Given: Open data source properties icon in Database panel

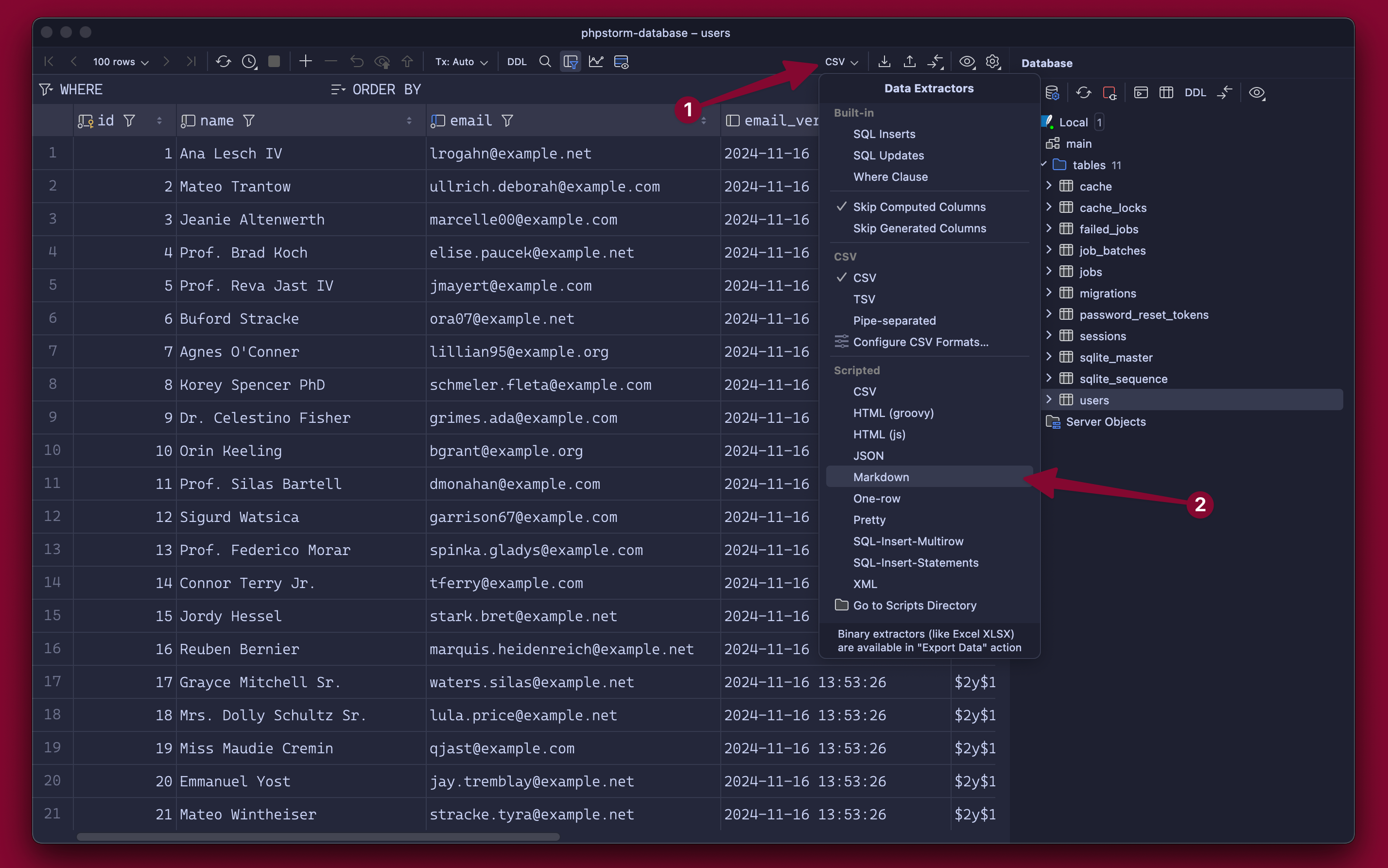Looking at the screenshot, I should [x=1052, y=92].
